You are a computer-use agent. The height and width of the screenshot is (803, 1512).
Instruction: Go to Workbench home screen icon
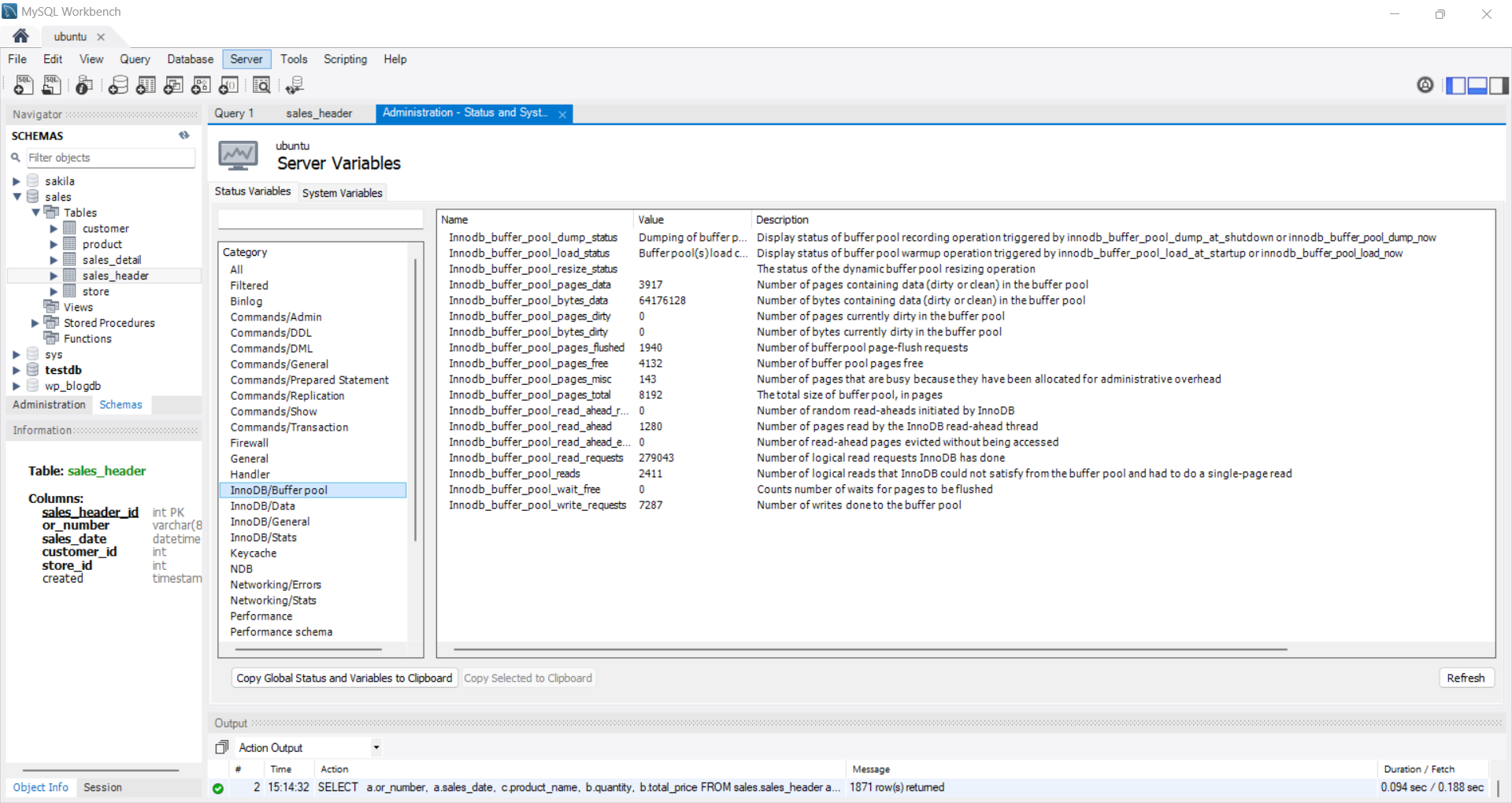pos(21,36)
